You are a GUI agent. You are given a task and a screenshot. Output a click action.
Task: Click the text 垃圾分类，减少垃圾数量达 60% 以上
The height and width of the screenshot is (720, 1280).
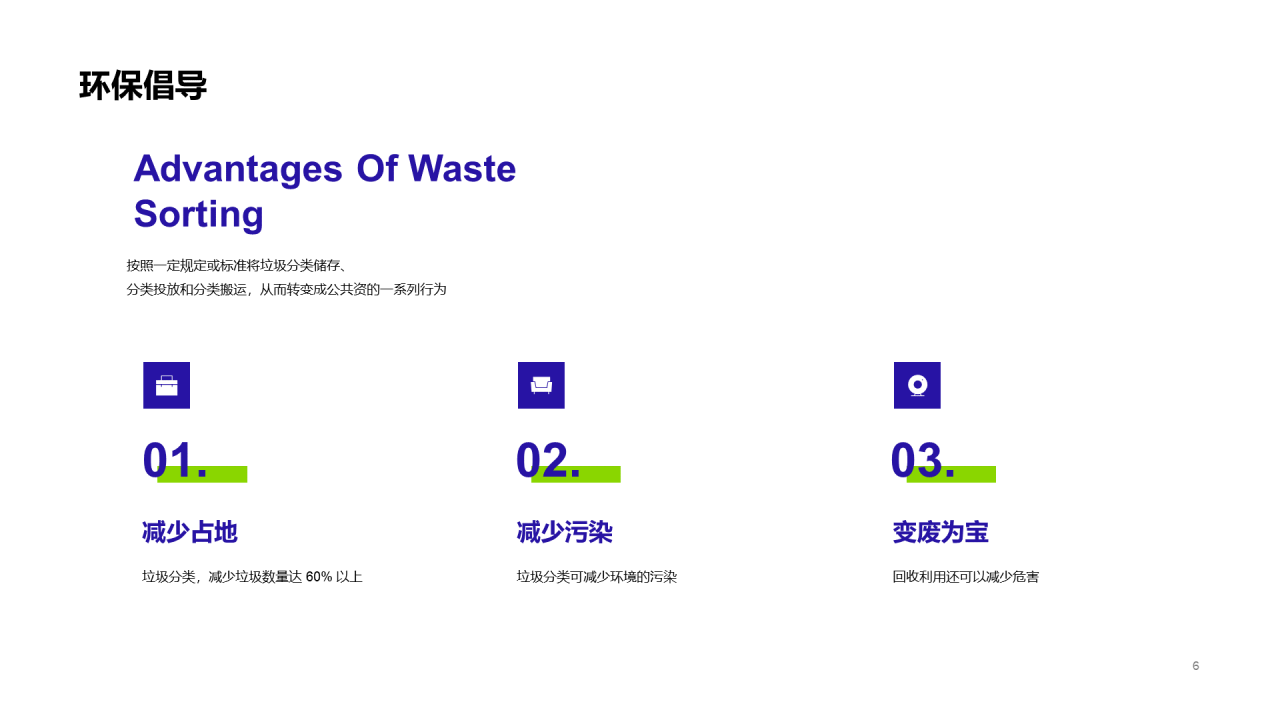click(252, 577)
